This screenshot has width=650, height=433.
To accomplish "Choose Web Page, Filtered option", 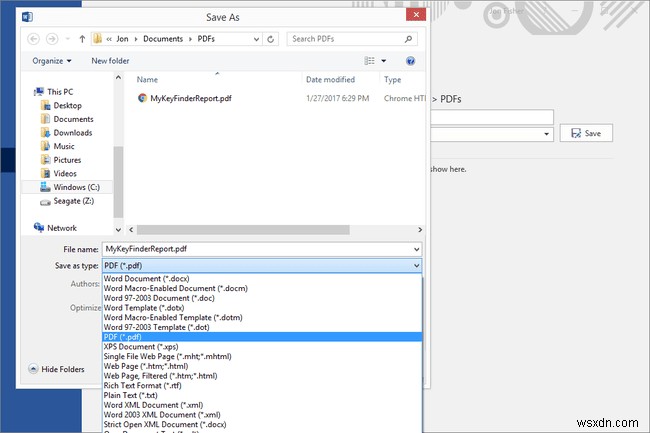I will [x=262, y=376].
